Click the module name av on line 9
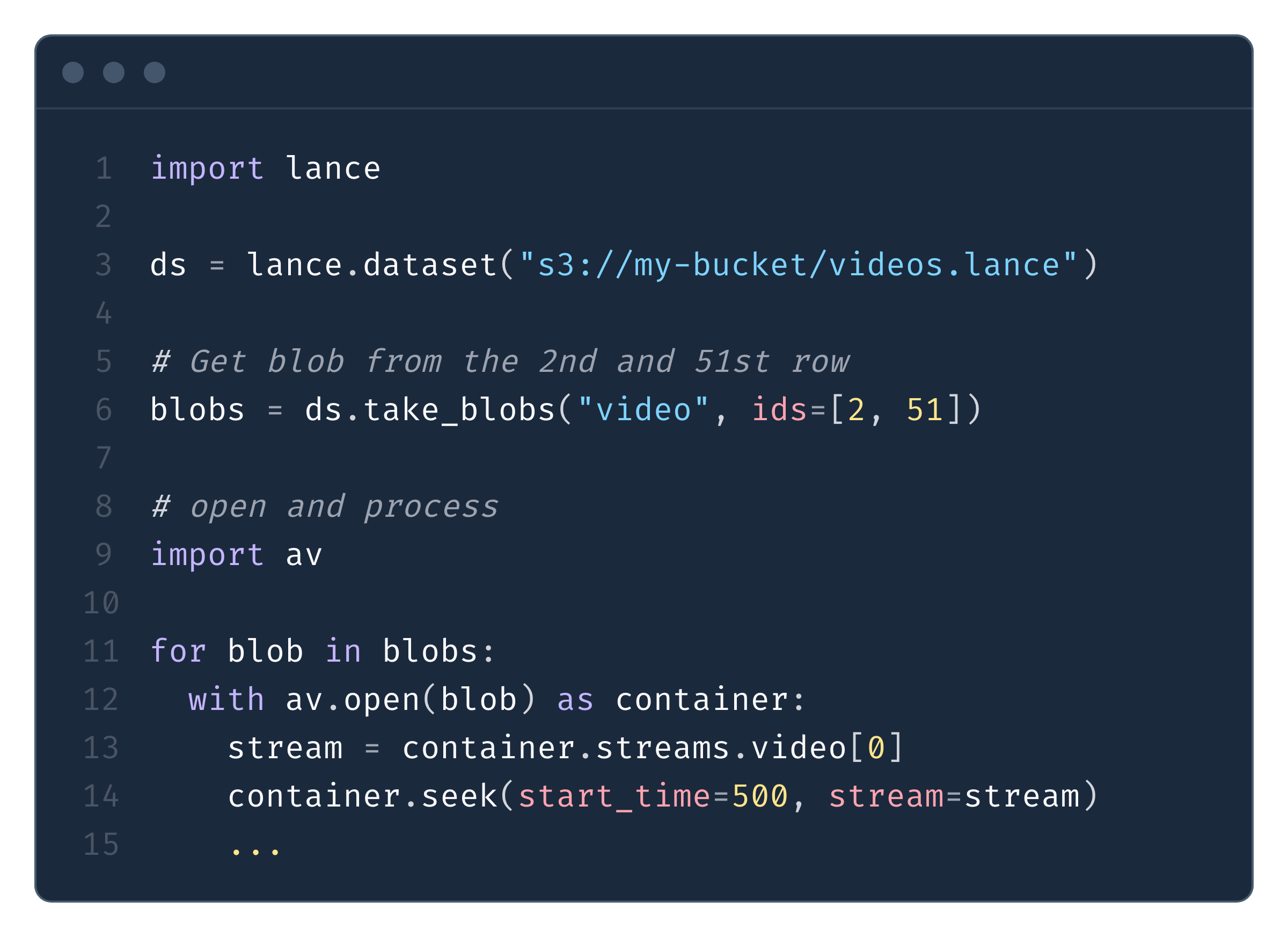 pyautogui.click(x=304, y=555)
